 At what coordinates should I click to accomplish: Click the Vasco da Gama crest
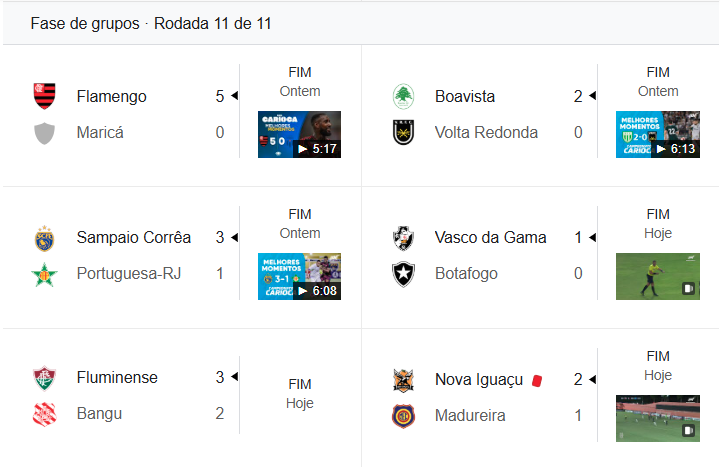tap(404, 237)
